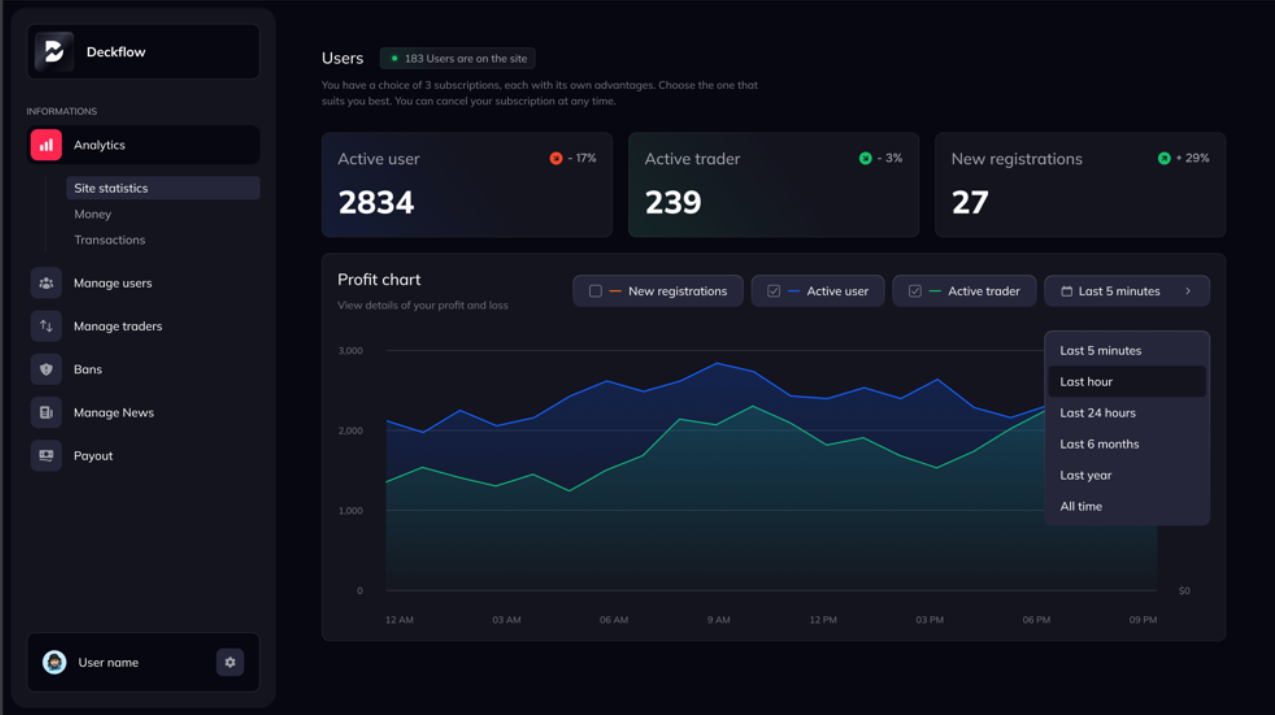Select Last 24 hours from dropdown list
The height and width of the screenshot is (715, 1275).
click(1097, 413)
